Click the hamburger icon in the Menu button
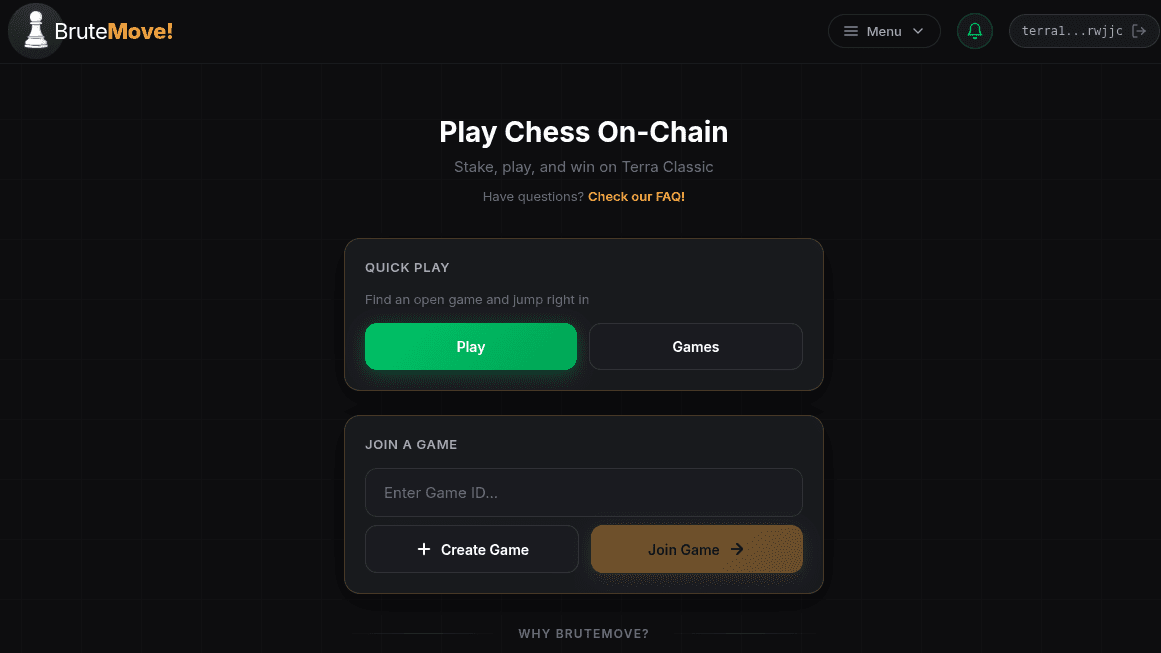This screenshot has height=653, width=1161. pos(851,31)
